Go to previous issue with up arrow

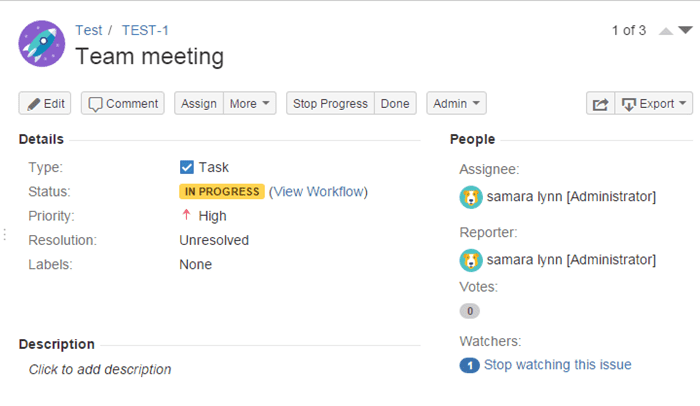[666, 31]
